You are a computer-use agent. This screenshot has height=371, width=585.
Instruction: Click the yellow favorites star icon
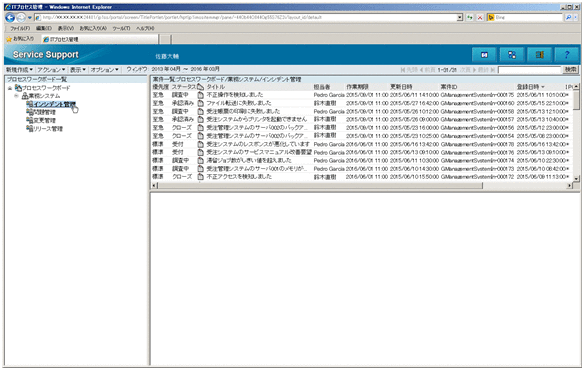(x=9, y=39)
